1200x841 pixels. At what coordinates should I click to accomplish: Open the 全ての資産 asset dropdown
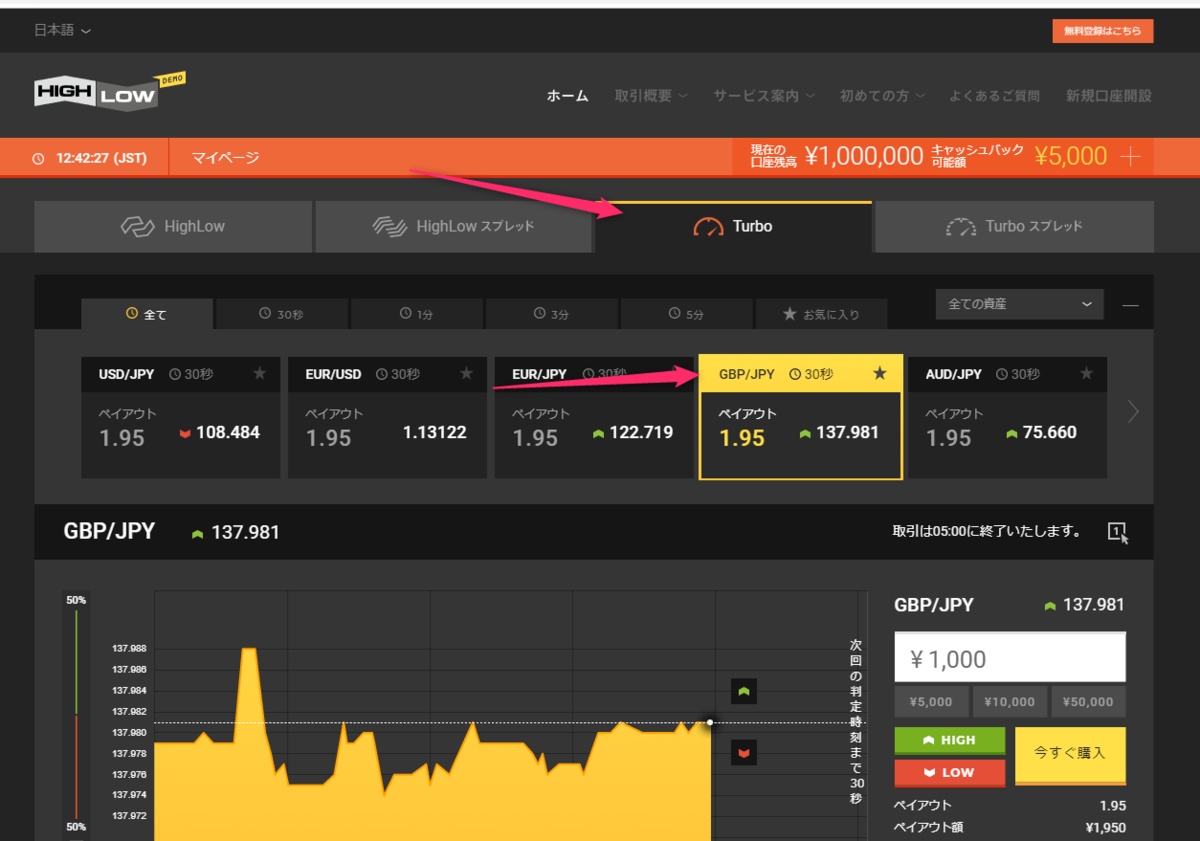[x=1020, y=304]
